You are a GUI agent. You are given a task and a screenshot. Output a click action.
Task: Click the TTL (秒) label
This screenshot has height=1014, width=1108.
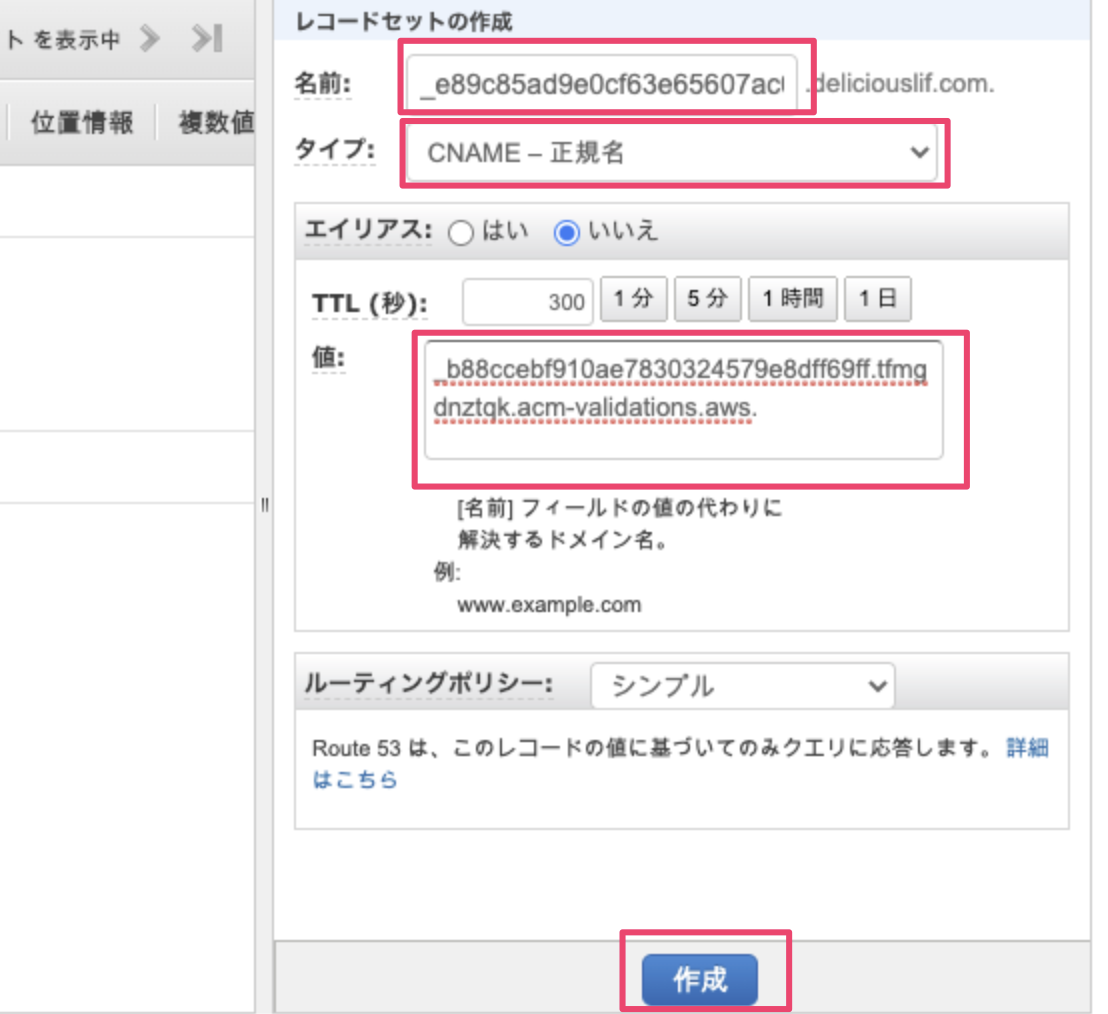[x=369, y=303]
